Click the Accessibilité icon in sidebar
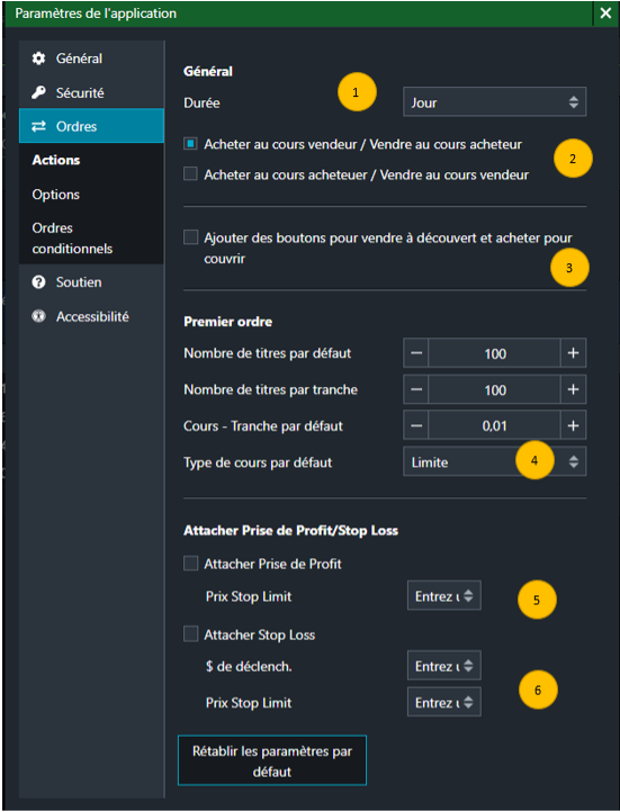 (39, 317)
